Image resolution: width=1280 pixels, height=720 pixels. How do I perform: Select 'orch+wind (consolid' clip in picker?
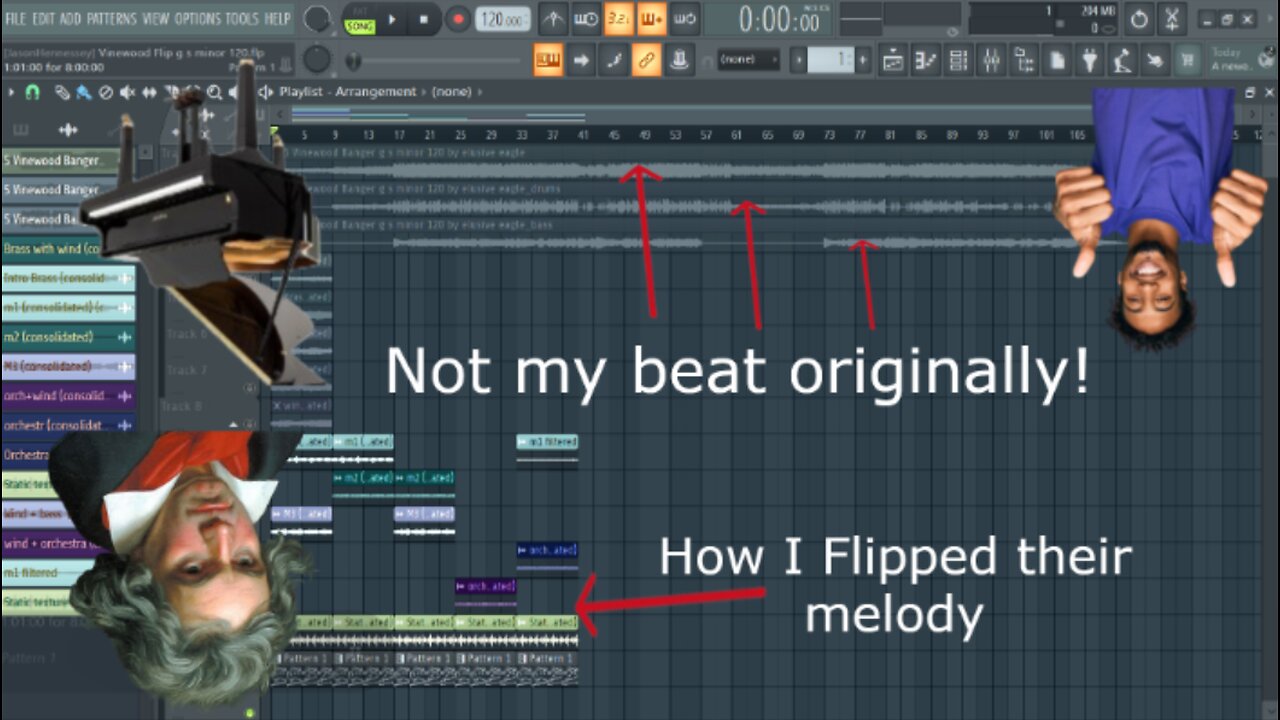pyautogui.click(x=68, y=396)
